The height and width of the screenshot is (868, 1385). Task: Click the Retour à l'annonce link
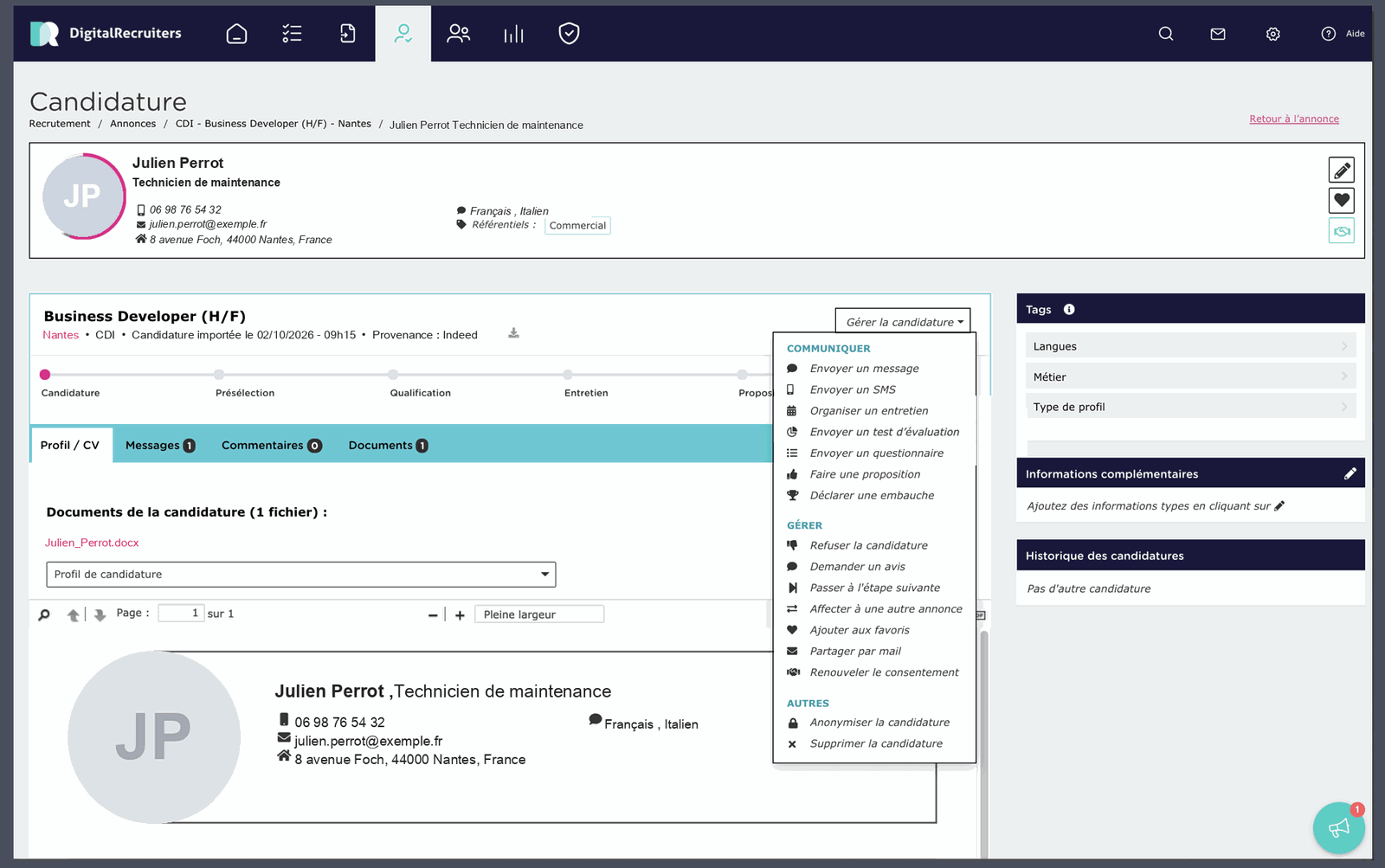click(x=1294, y=119)
